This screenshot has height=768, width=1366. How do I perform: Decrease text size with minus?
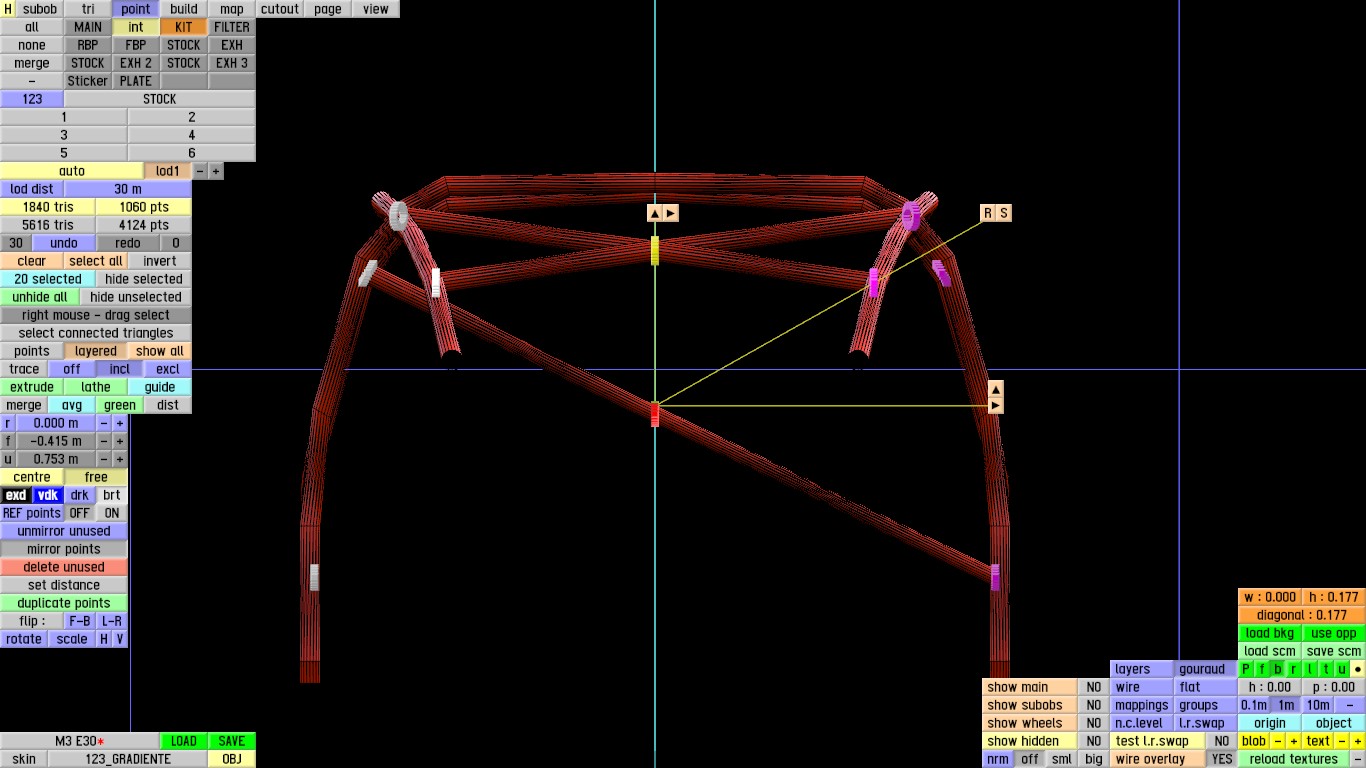1342,741
